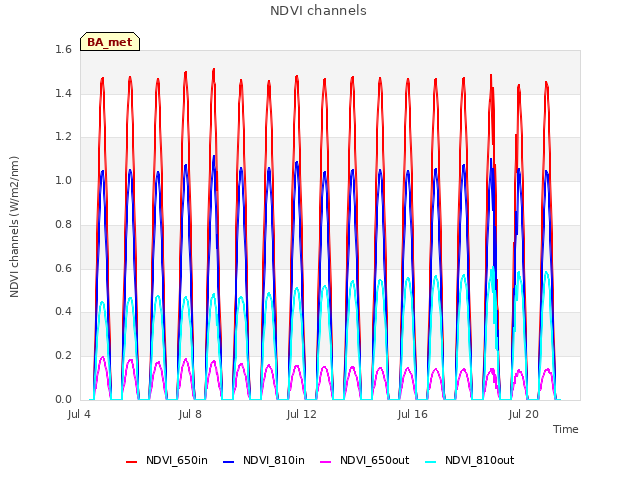Click the red NDVI_650in legend swatch
Viewport: 640px width, 480px height.
(131, 462)
